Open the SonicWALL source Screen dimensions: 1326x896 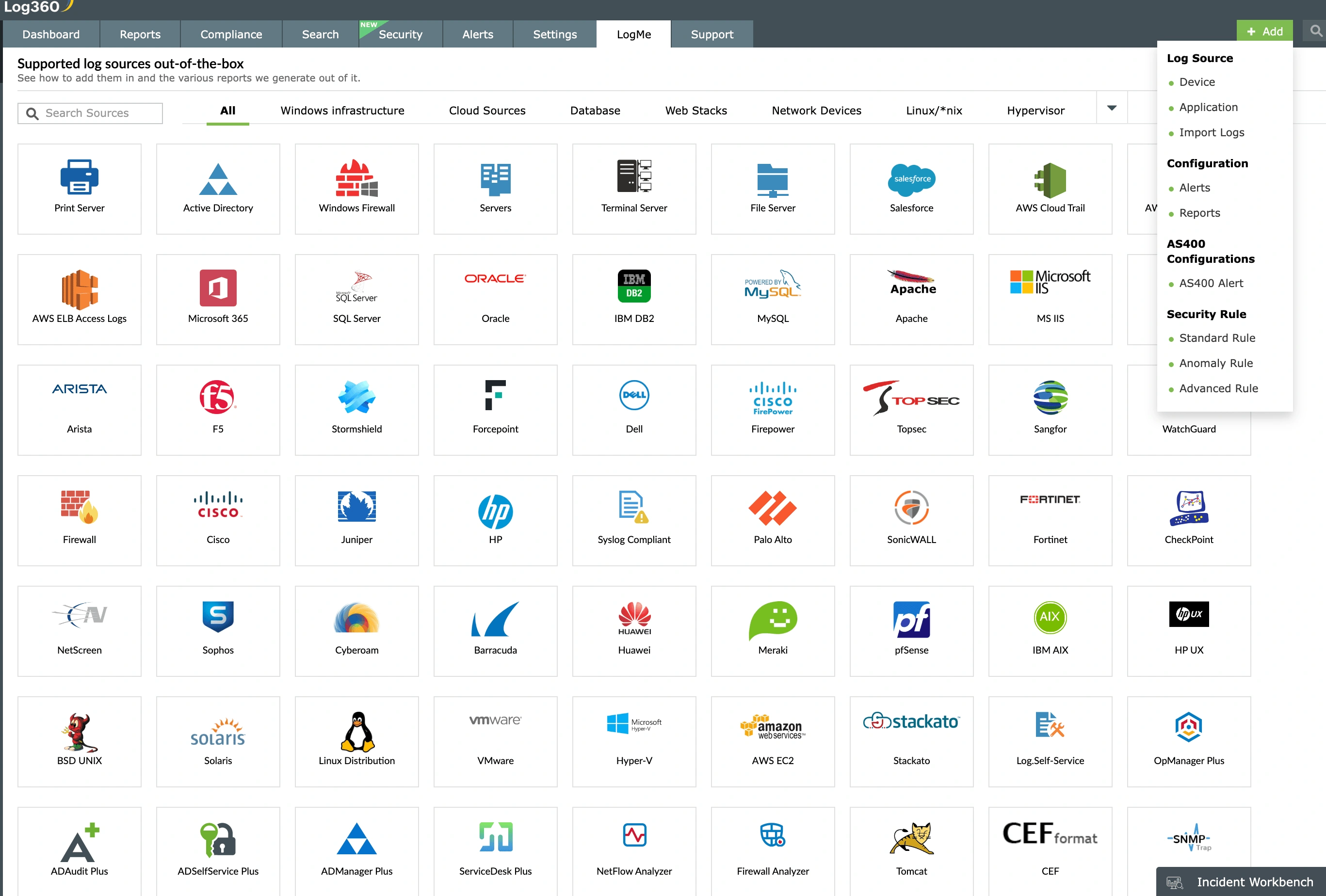(911, 521)
